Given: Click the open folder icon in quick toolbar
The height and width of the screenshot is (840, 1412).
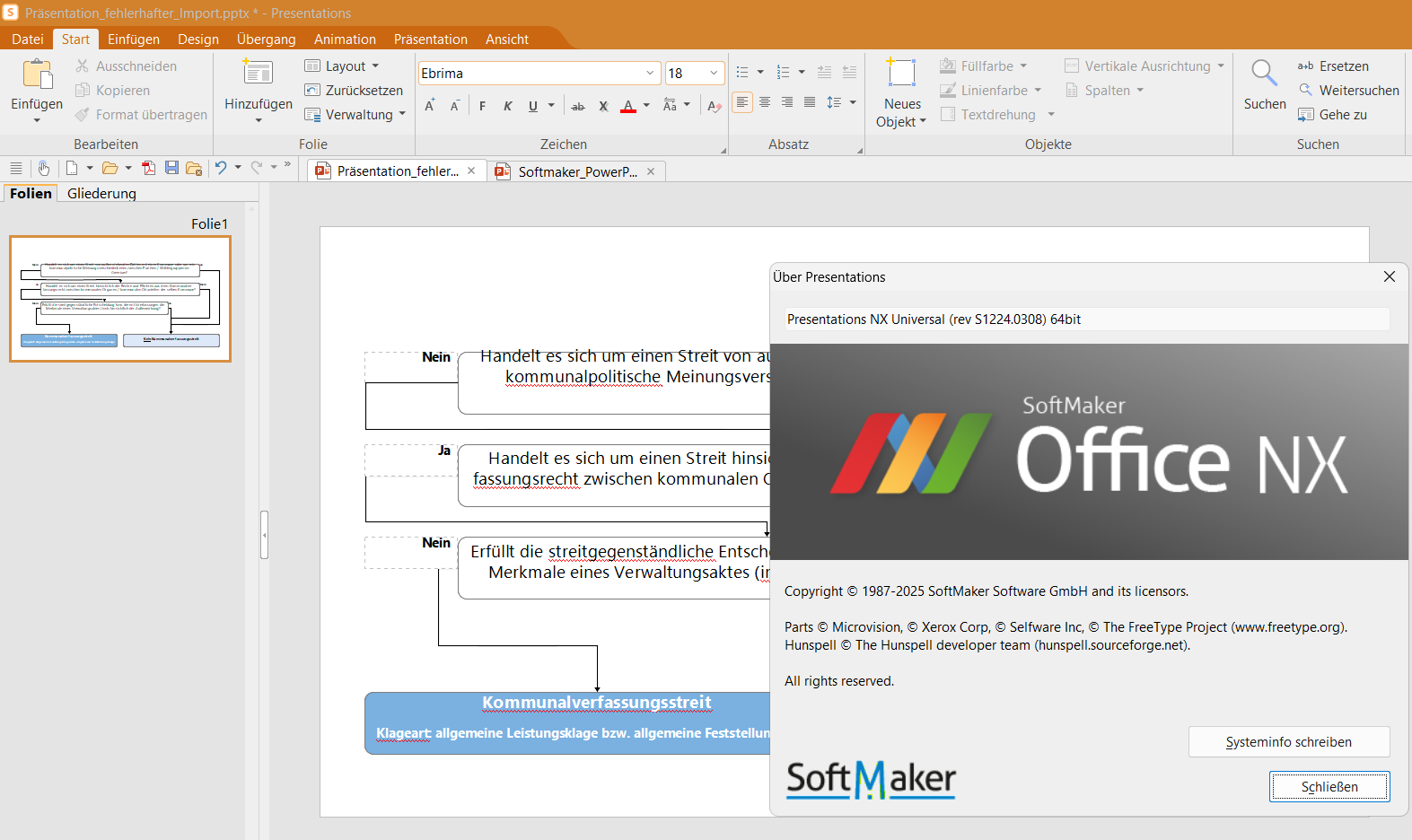Looking at the screenshot, I should click(110, 168).
